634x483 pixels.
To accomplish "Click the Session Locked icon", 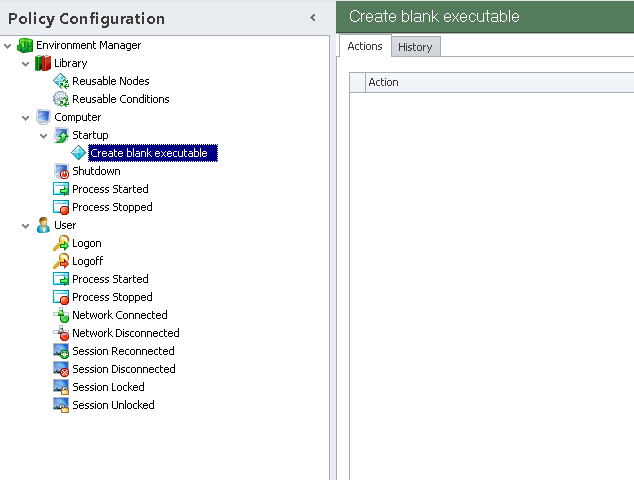I will (x=61, y=387).
